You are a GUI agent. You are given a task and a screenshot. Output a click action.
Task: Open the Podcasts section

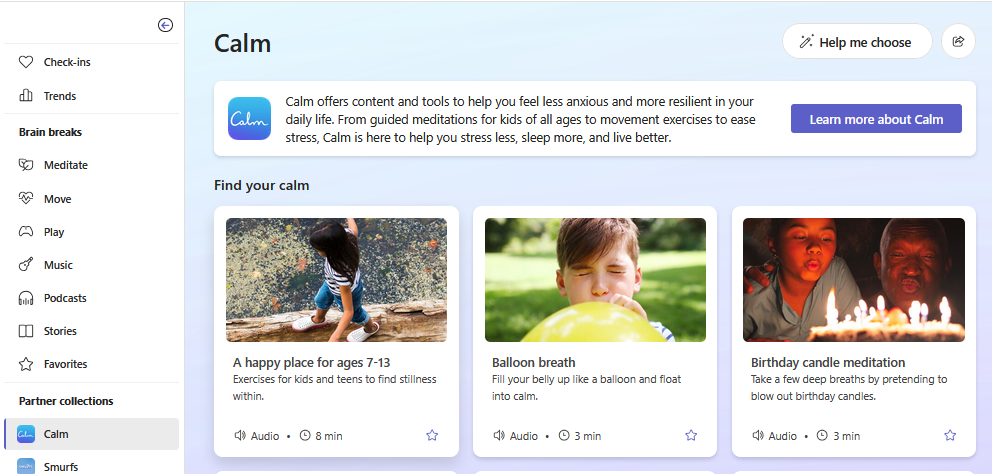coord(65,298)
